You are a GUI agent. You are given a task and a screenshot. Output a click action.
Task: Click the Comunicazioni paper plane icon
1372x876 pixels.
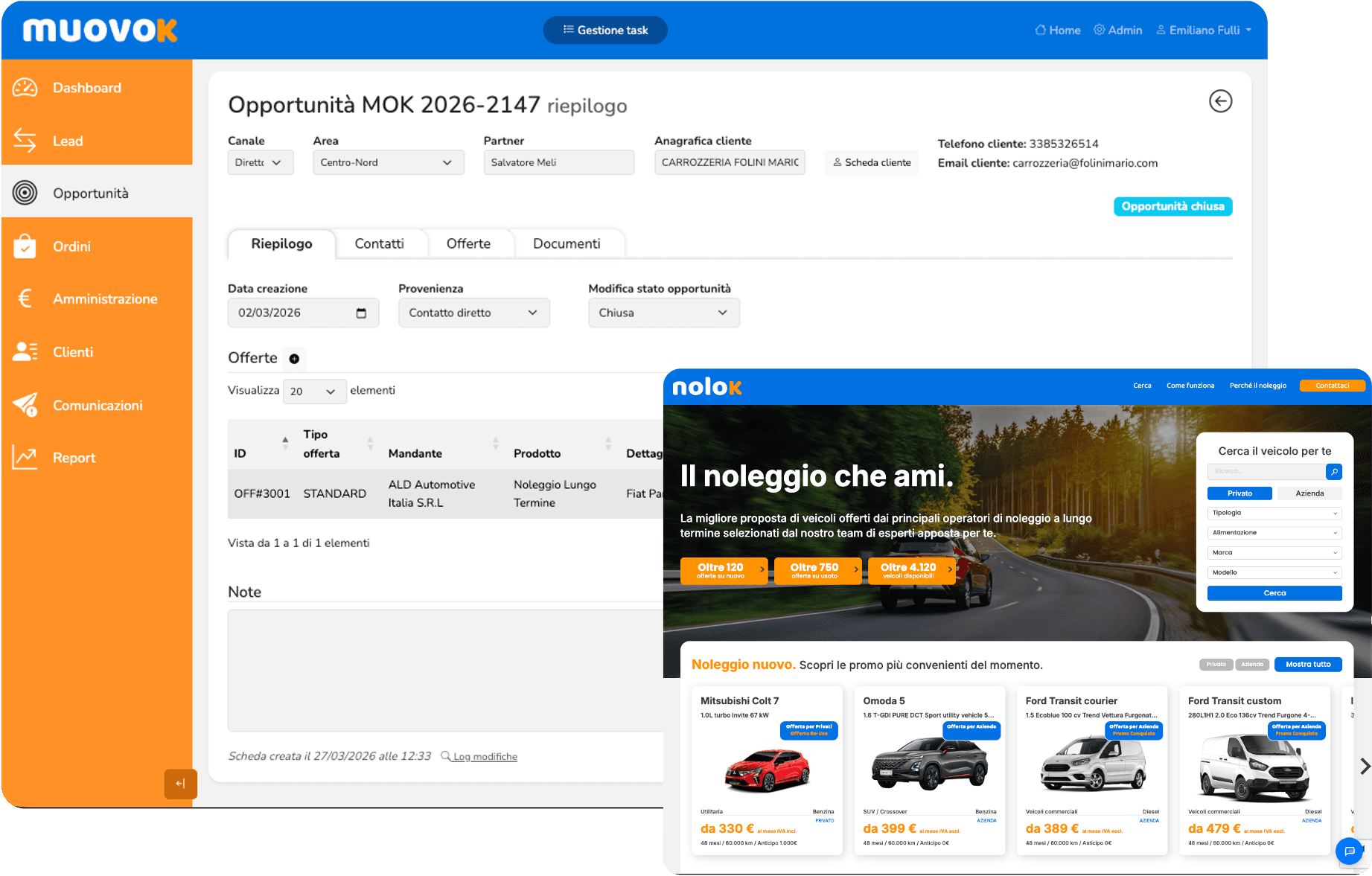click(x=25, y=405)
